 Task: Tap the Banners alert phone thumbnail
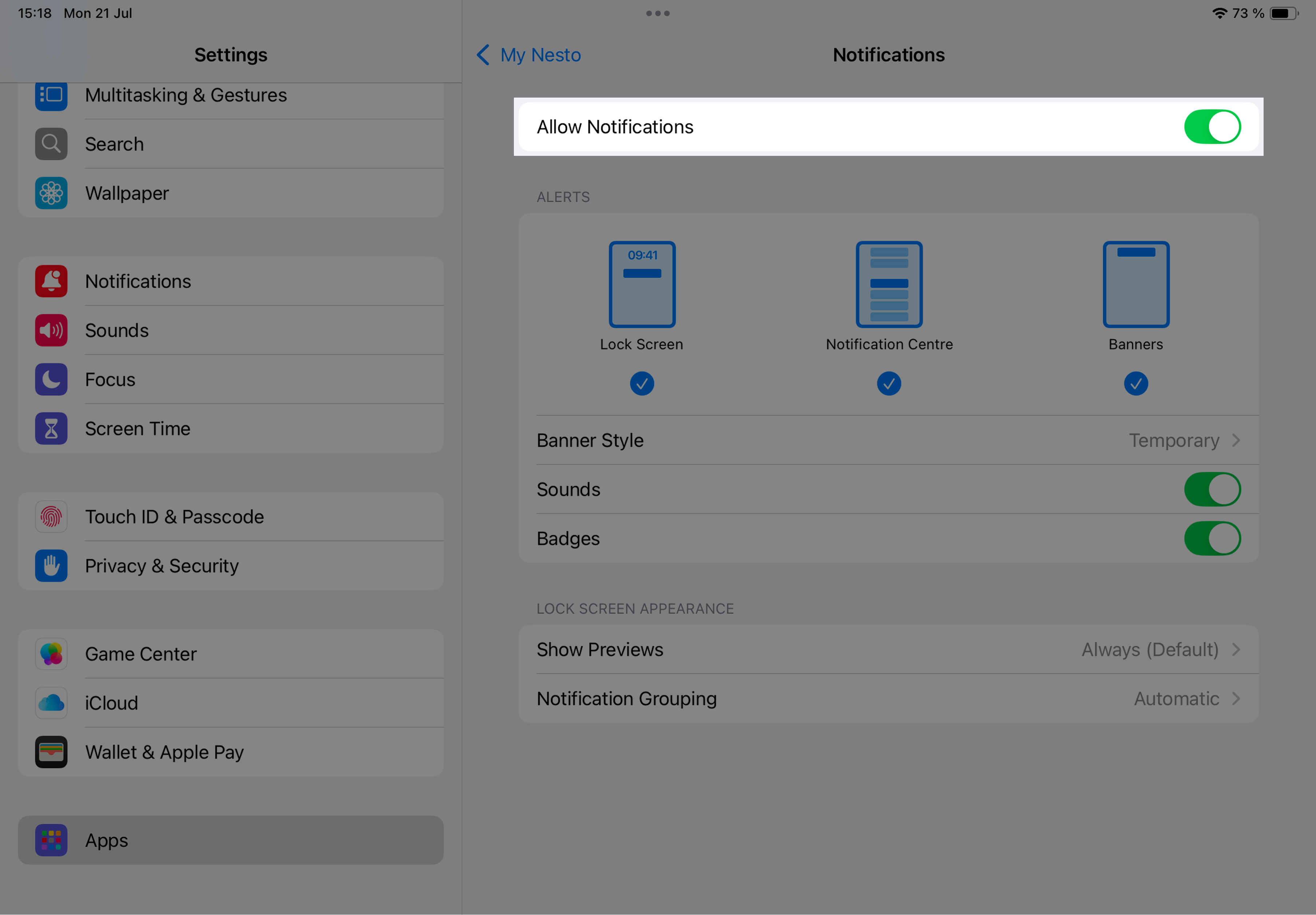pyautogui.click(x=1135, y=284)
